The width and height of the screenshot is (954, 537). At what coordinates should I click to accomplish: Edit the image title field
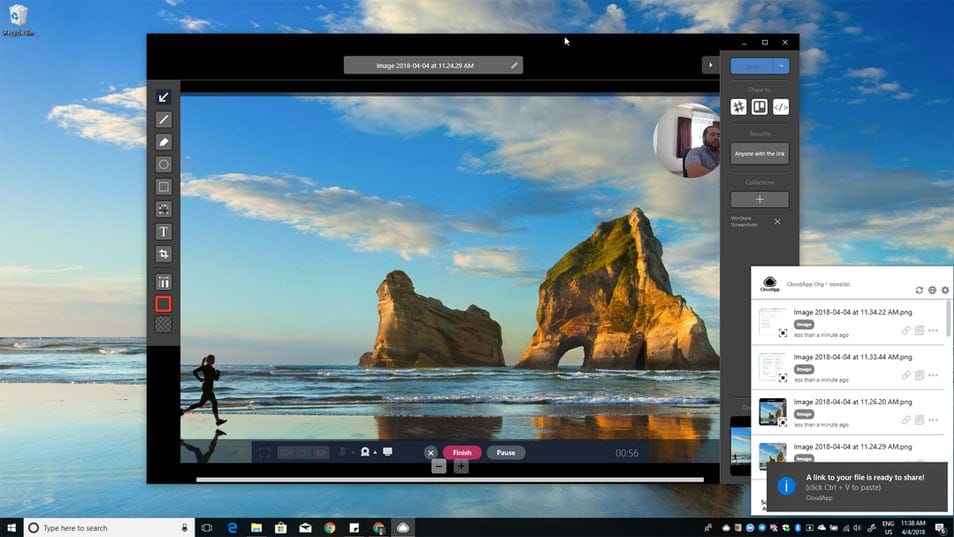click(433, 65)
